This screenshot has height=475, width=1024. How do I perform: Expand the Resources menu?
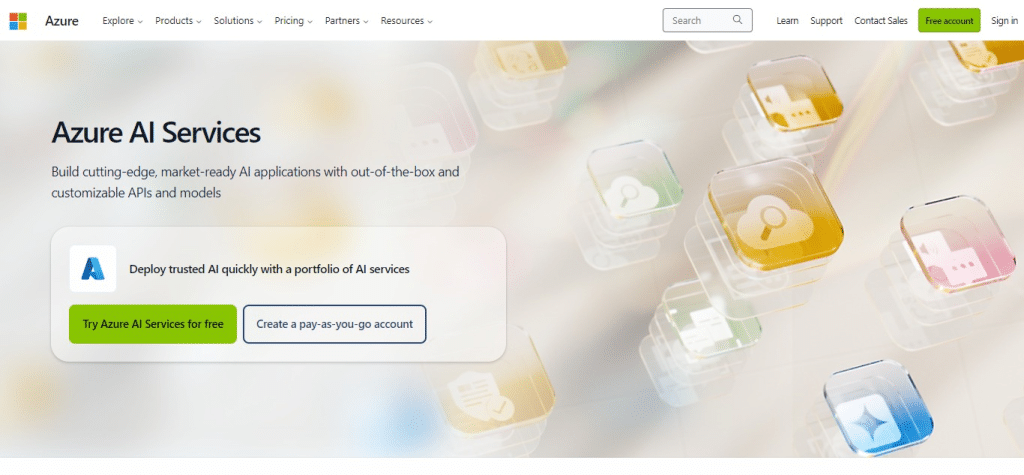(x=406, y=21)
